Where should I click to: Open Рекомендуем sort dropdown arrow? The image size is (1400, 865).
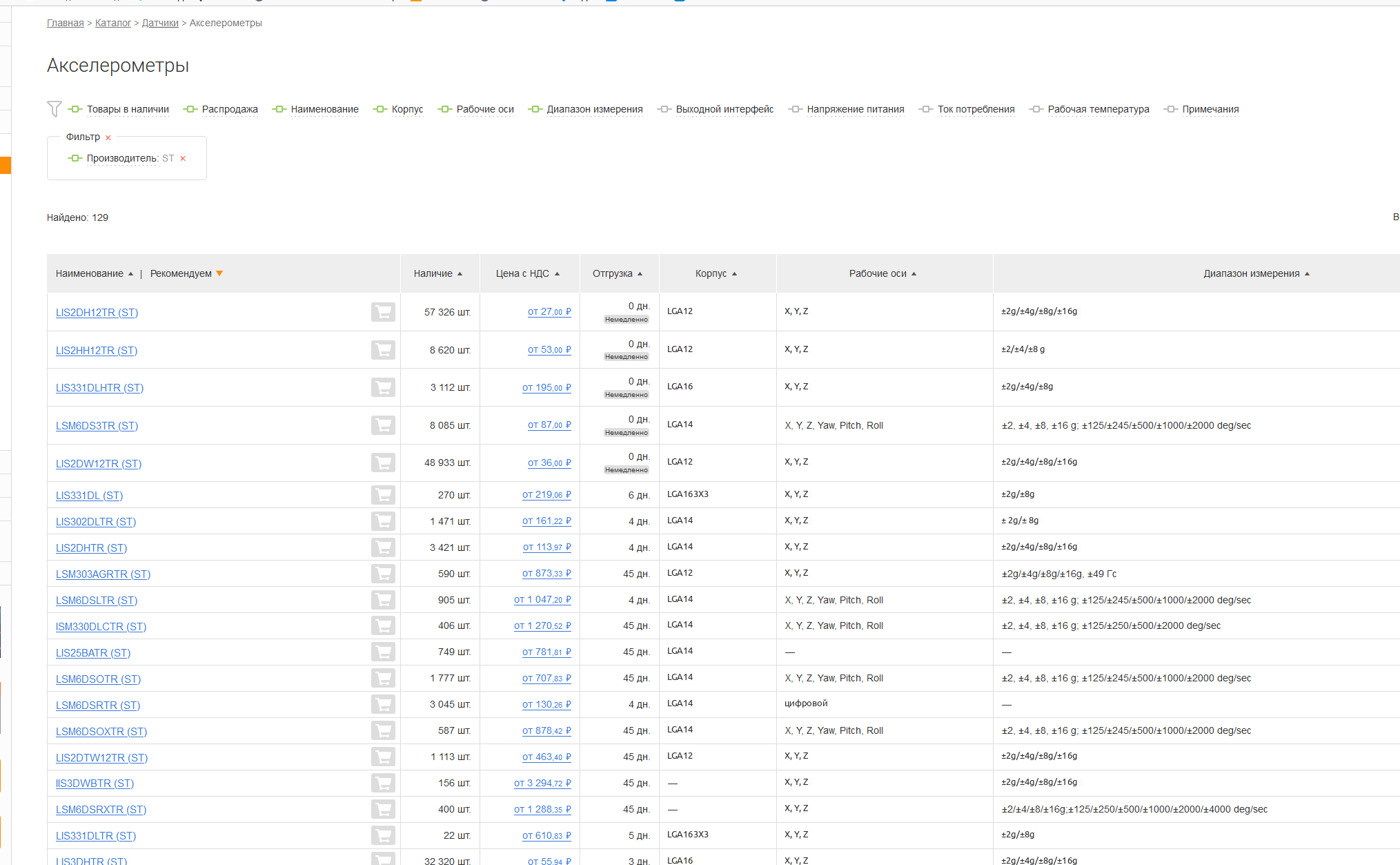[x=219, y=273]
